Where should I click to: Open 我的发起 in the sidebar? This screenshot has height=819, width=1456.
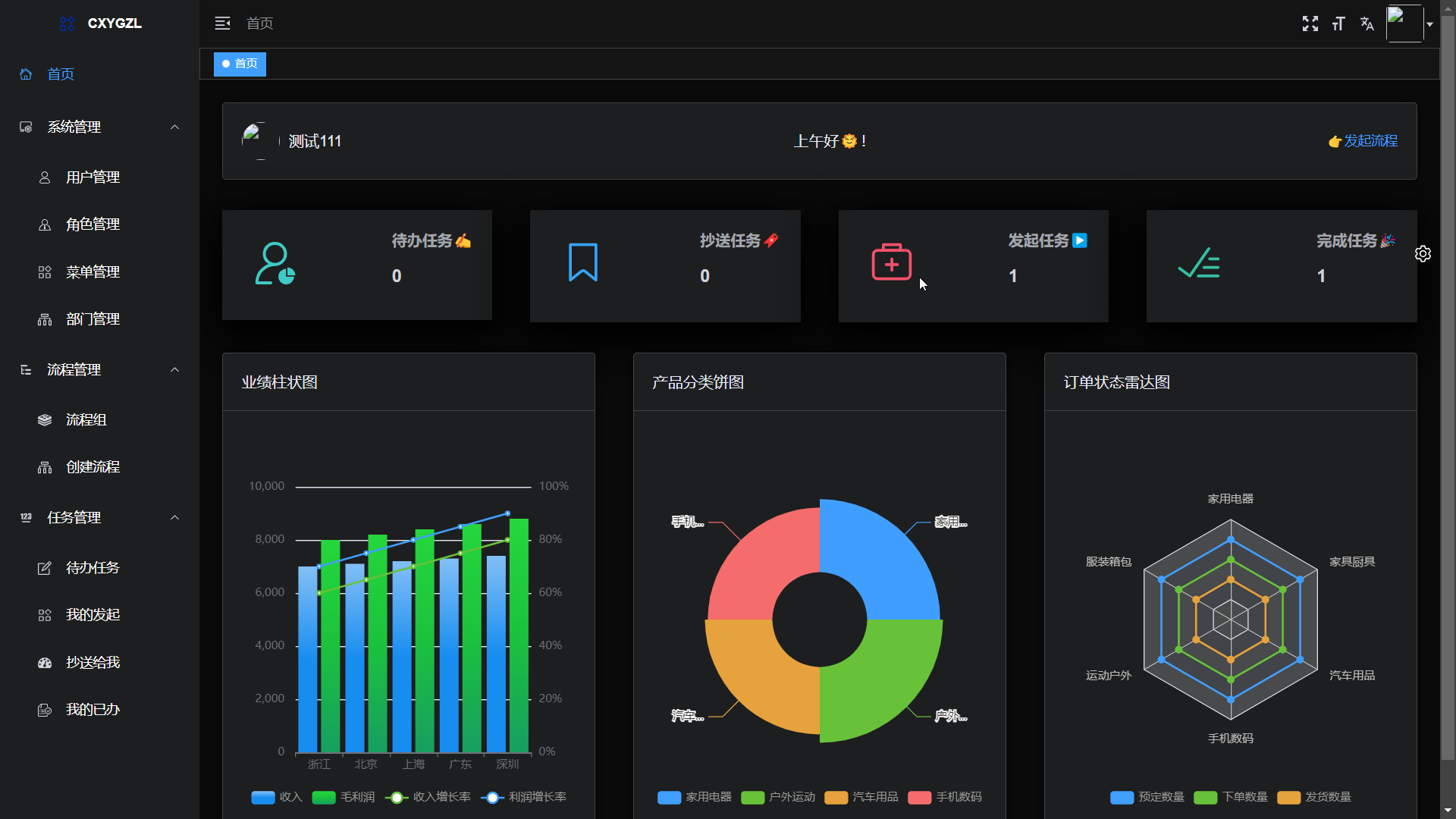(99, 615)
